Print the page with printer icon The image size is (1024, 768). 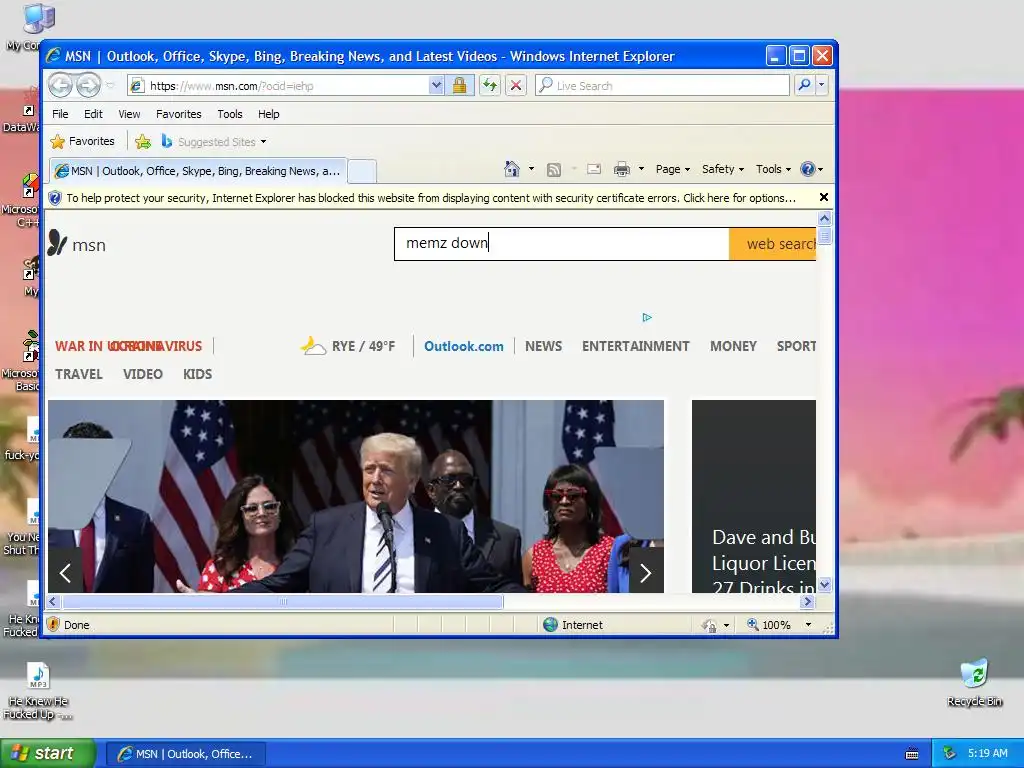click(622, 169)
